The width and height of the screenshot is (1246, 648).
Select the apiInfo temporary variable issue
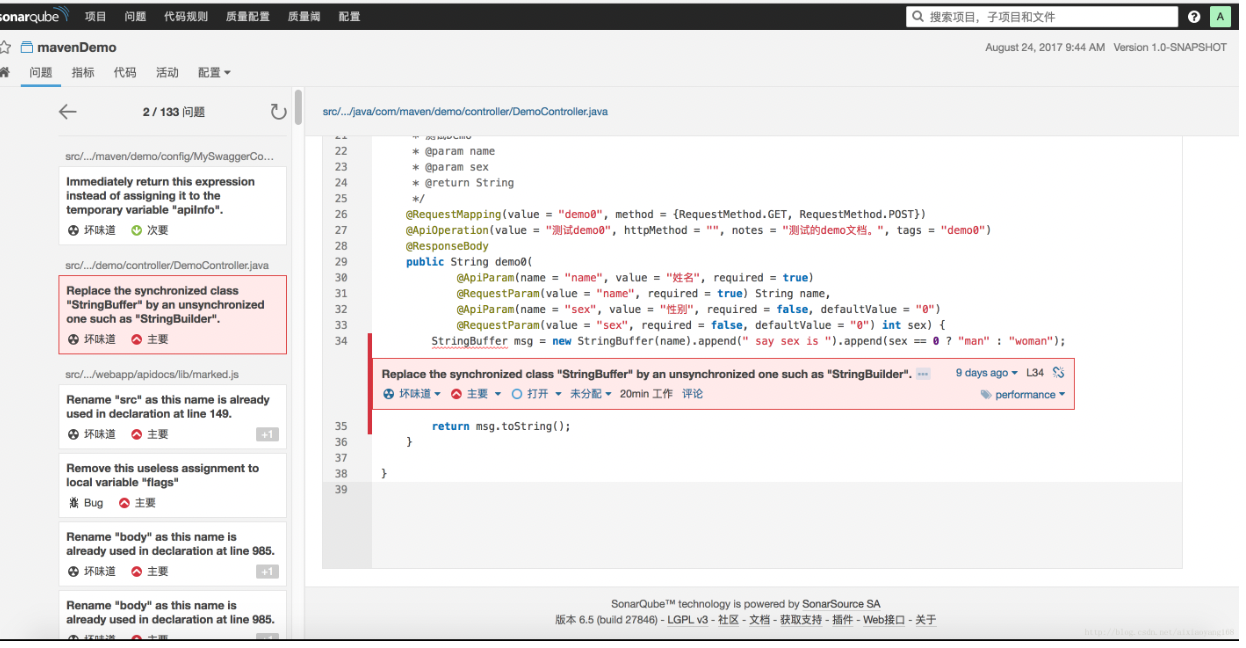(x=172, y=205)
